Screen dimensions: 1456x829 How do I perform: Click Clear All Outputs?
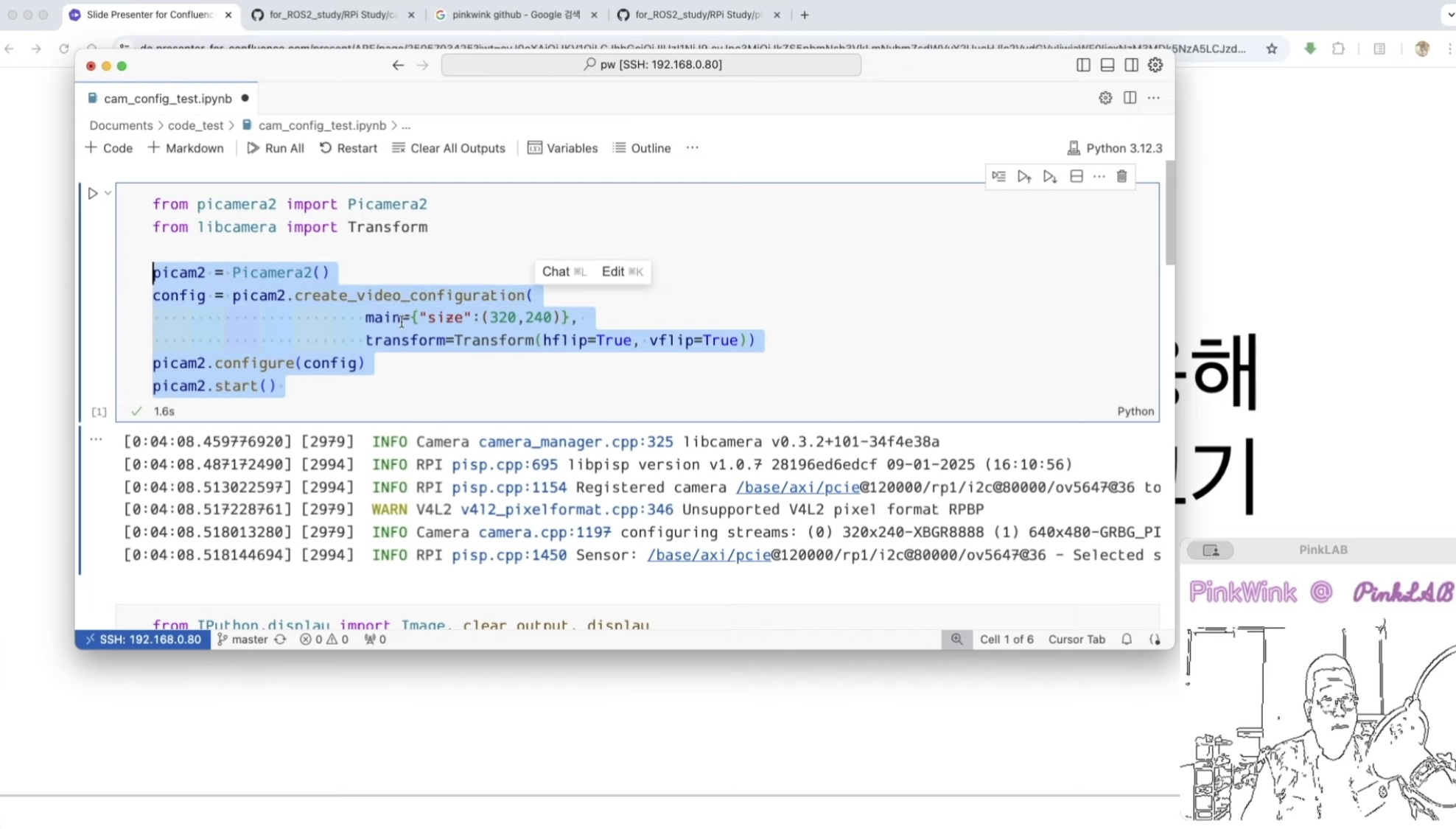pyautogui.click(x=449, y=148)
